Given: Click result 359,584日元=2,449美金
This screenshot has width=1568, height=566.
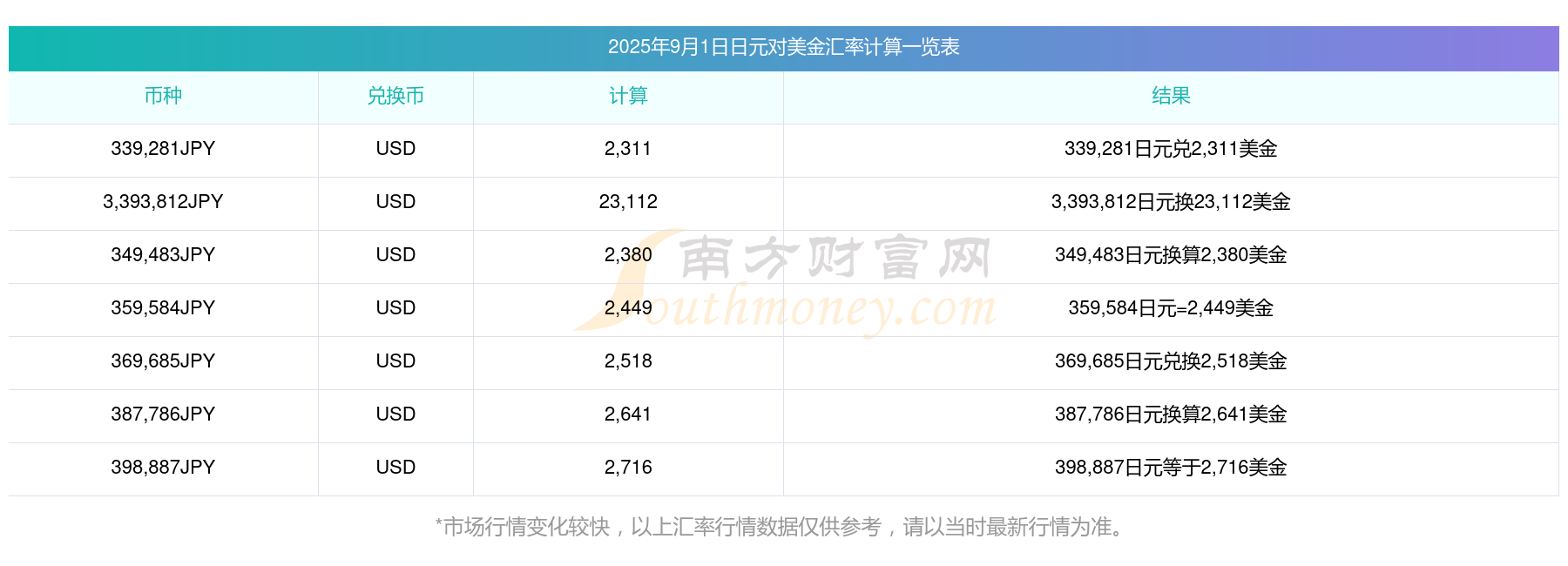Looking at the screenshot, I should tap(1171, 308).
